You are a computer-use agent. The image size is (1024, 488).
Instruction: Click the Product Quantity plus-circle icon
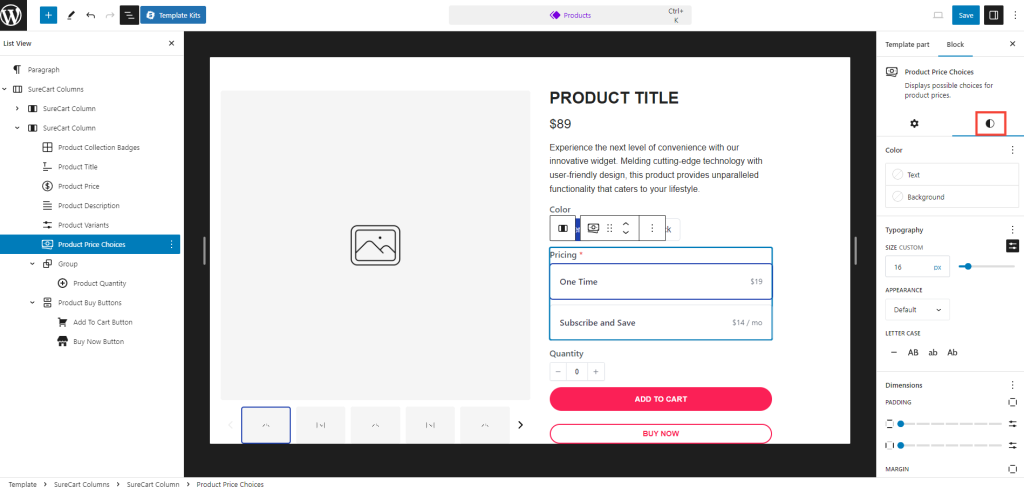63,284
